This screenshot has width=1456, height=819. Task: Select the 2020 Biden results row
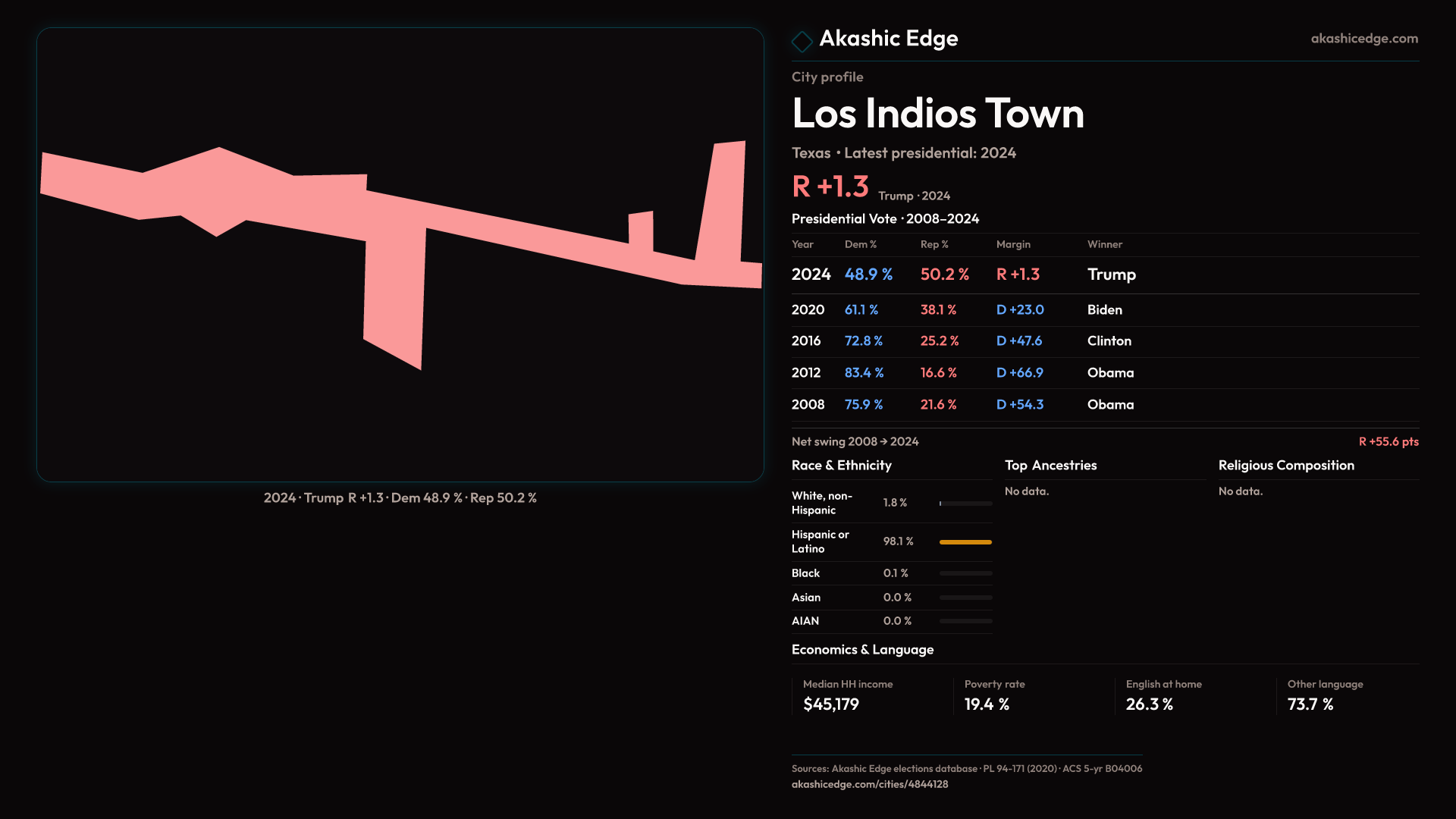coord(1104,309)
